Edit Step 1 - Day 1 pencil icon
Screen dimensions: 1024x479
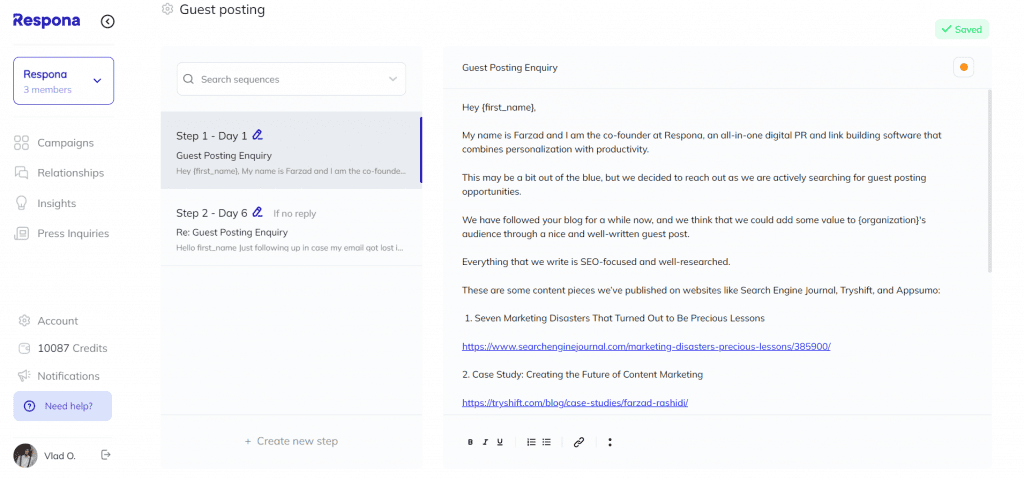257,136
